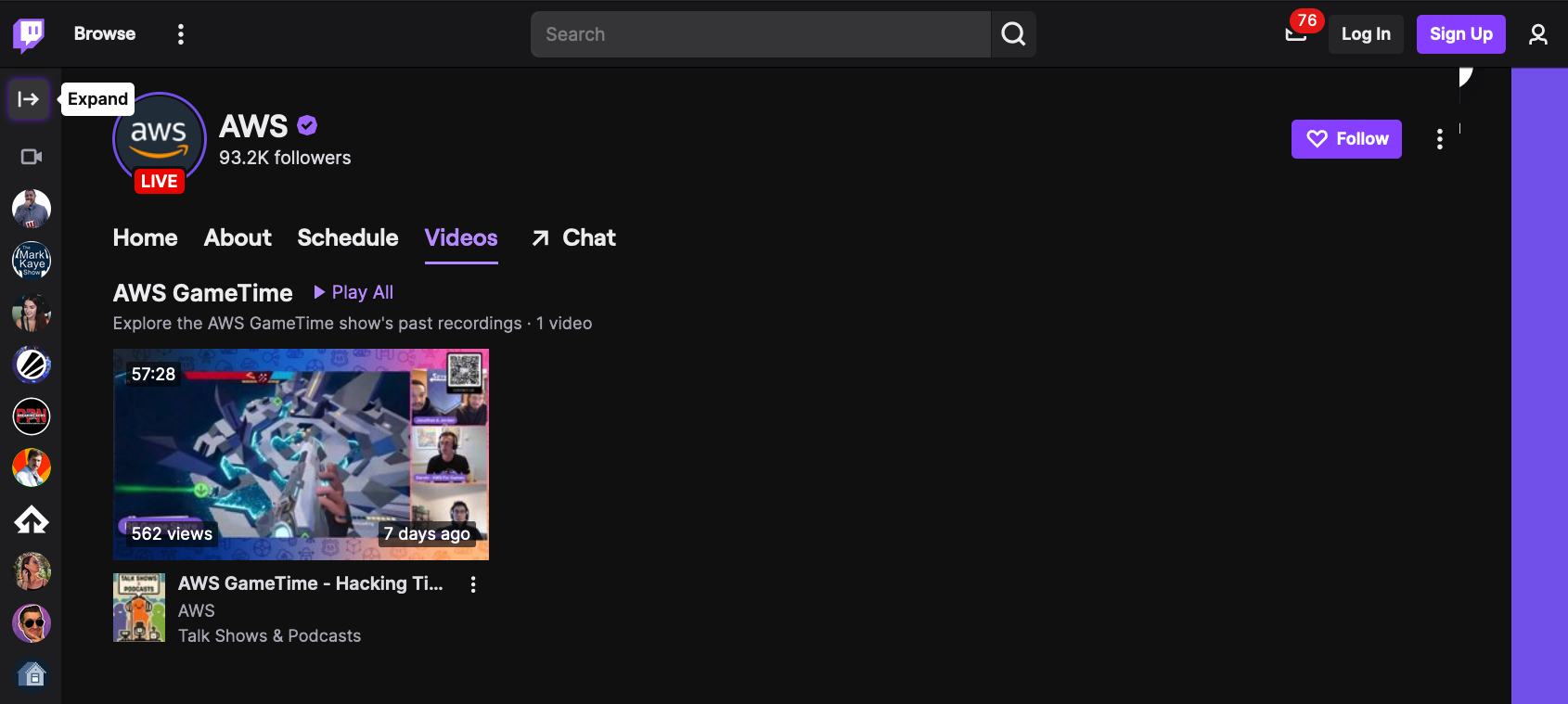Switch to the About tab
Viewport: 1568px width, 704px height.
[238, 238]
